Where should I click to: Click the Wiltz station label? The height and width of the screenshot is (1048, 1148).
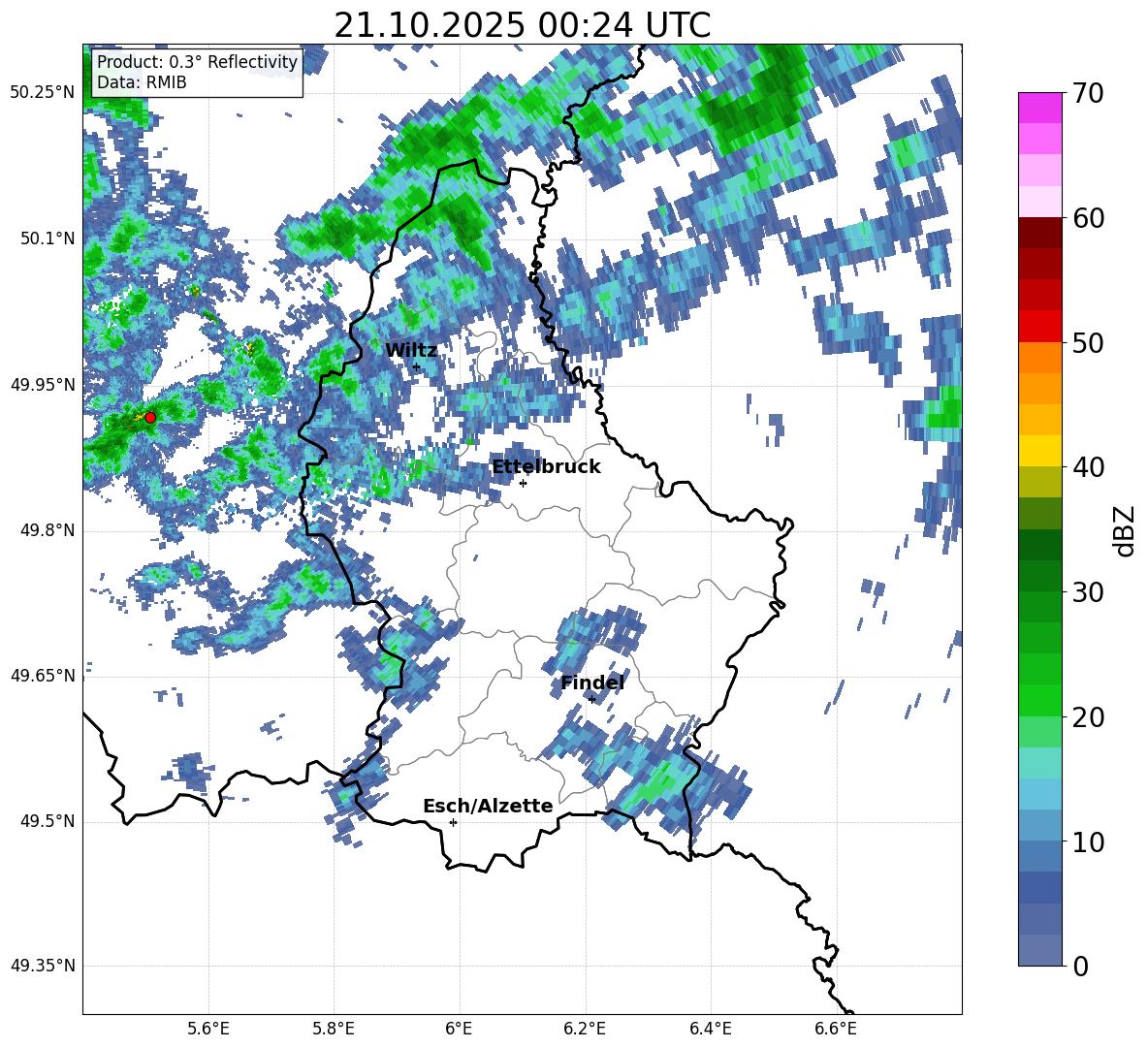click(x=411, y=350)
